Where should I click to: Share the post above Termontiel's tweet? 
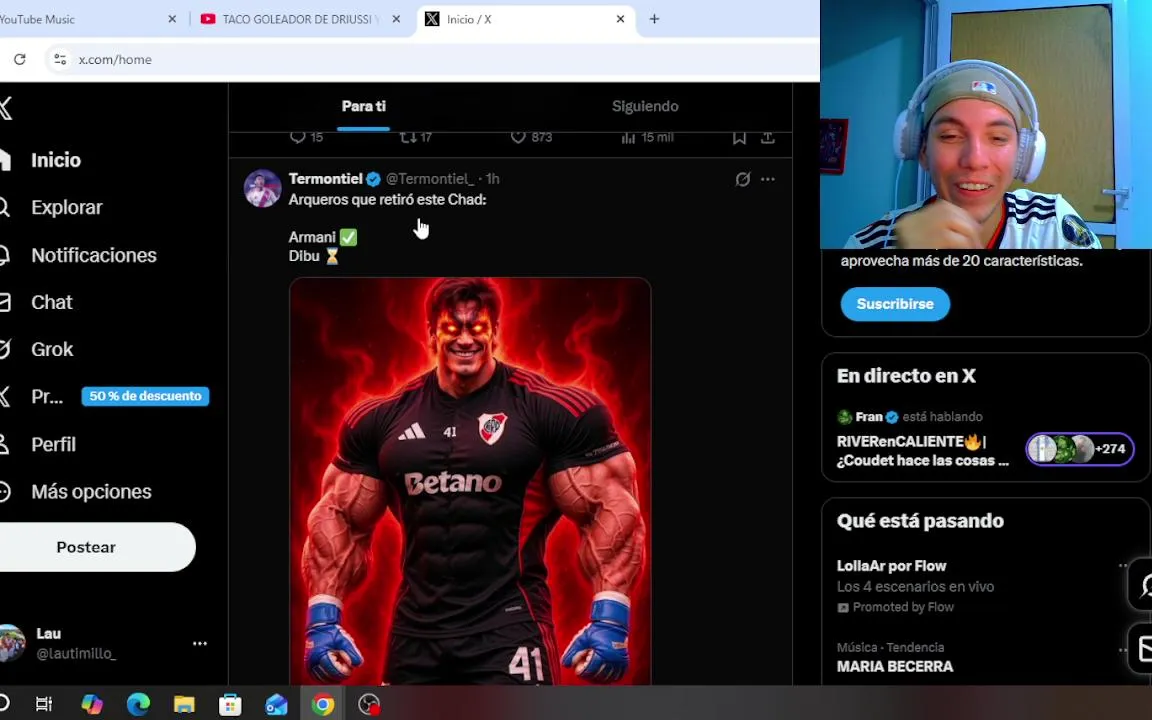coord(768,137)
